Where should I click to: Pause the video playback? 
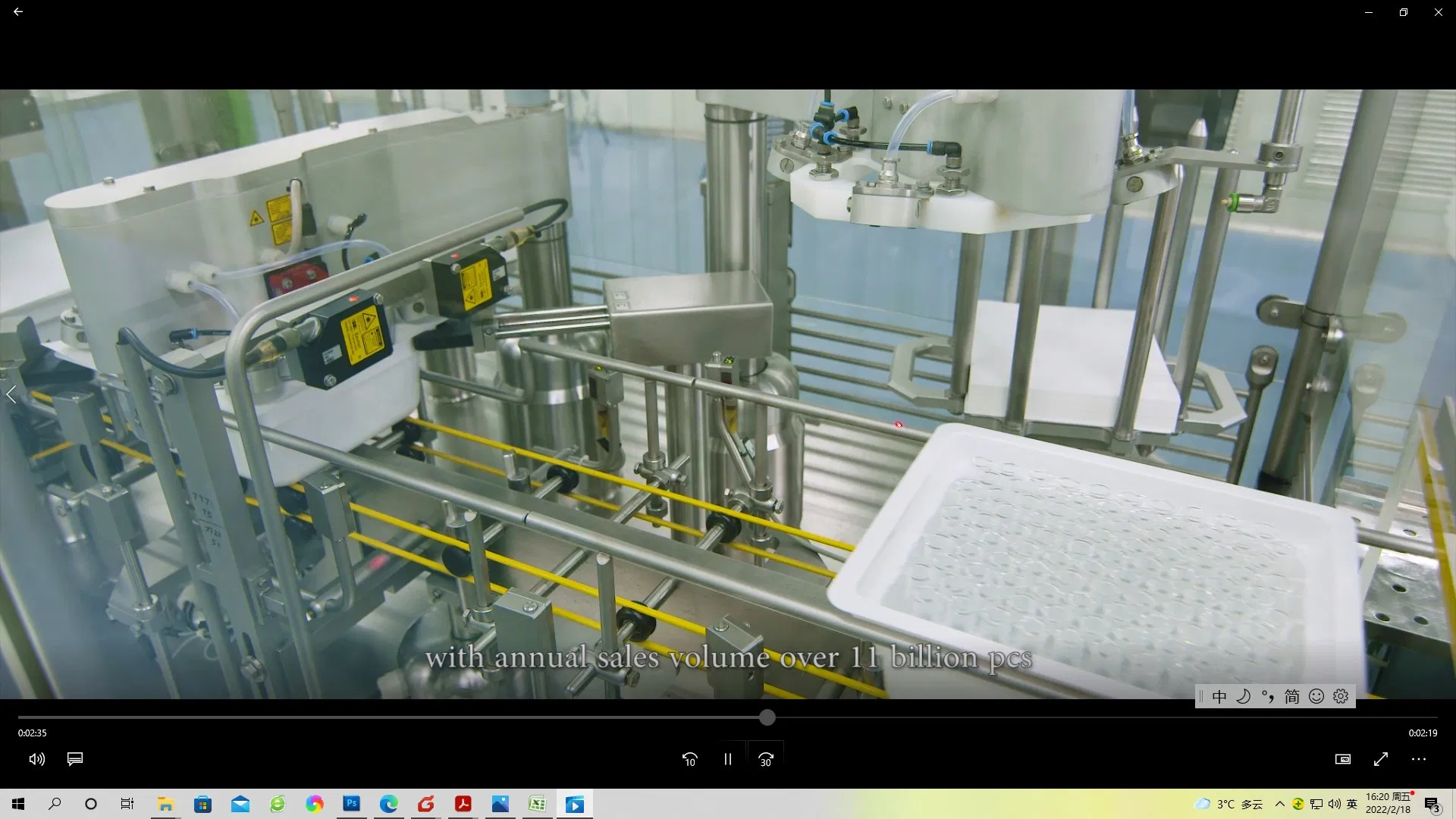coord(728,759)
